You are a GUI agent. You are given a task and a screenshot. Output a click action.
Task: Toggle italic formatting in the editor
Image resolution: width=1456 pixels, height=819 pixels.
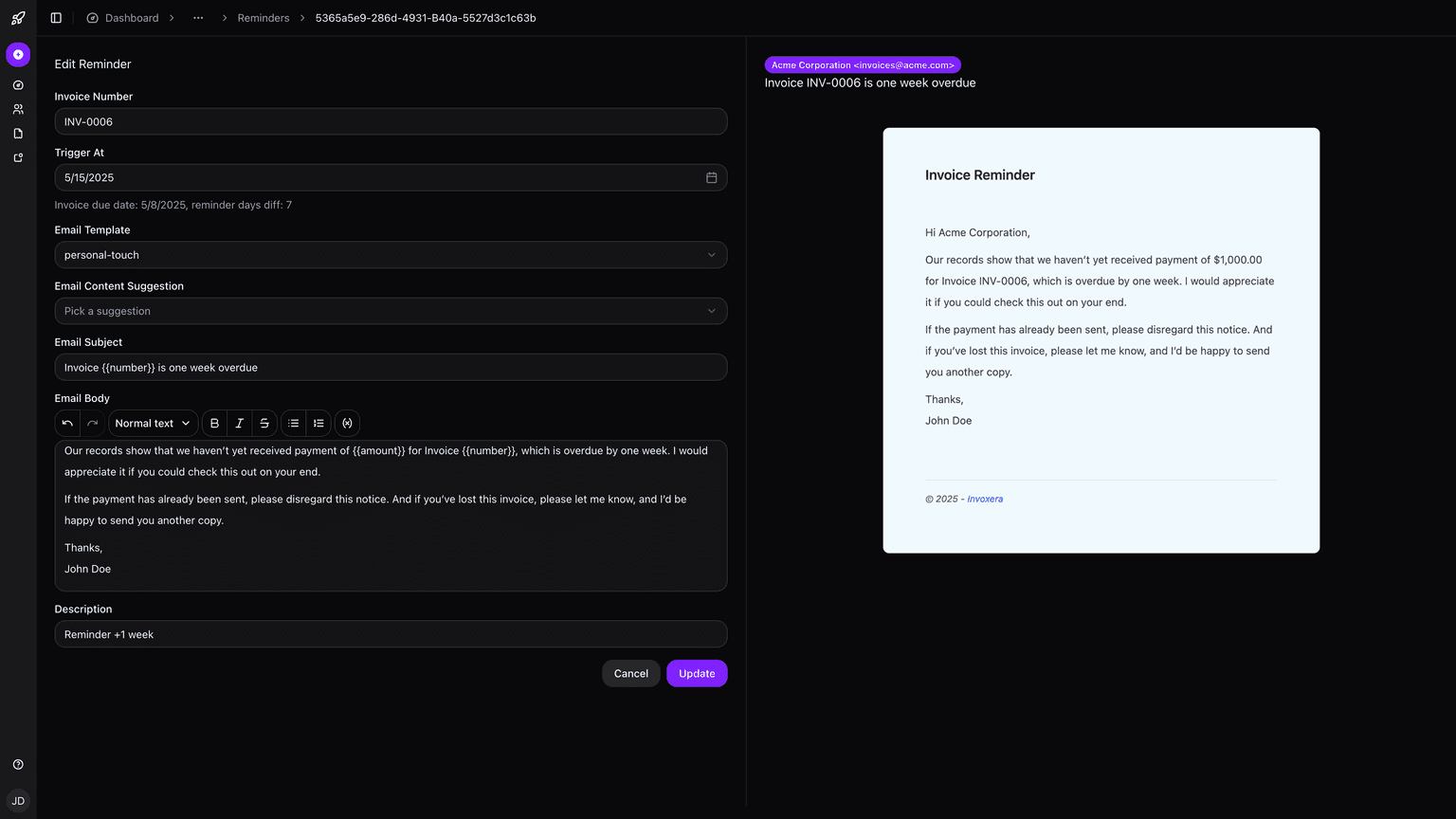coord(239,423)
